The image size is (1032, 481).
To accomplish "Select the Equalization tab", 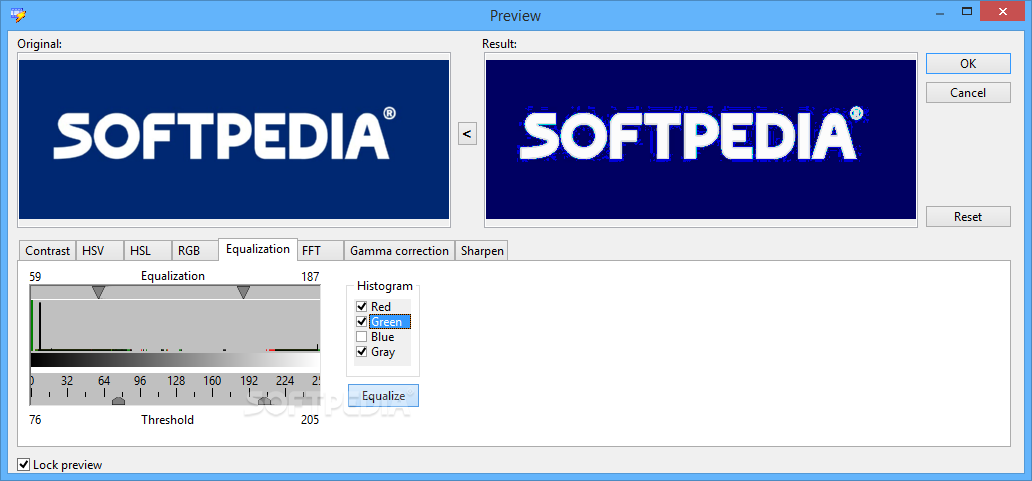I will 257,249.
